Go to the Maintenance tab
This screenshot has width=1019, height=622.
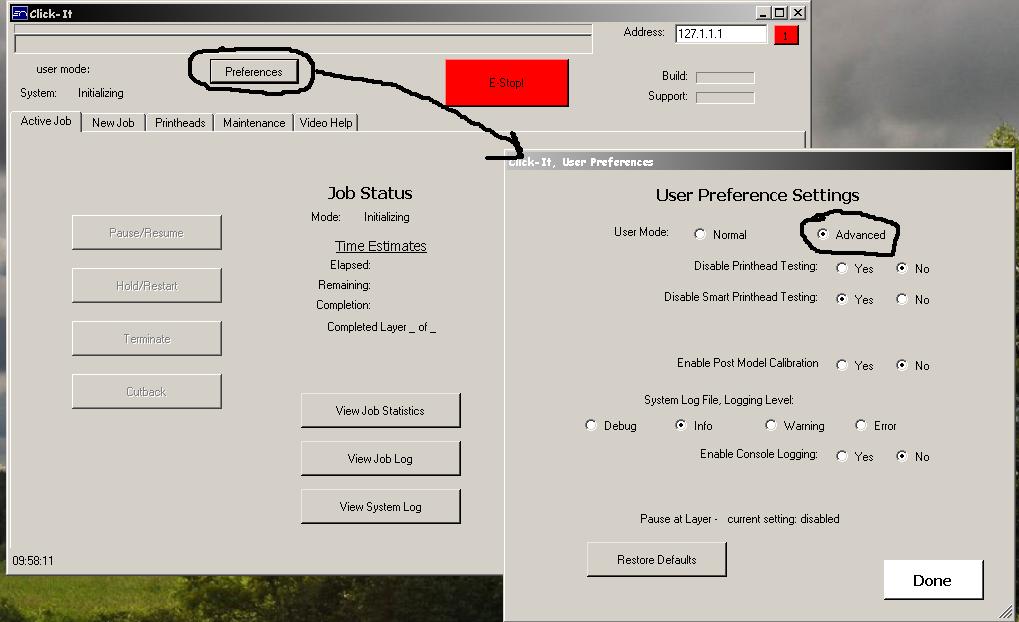[253, 123]
